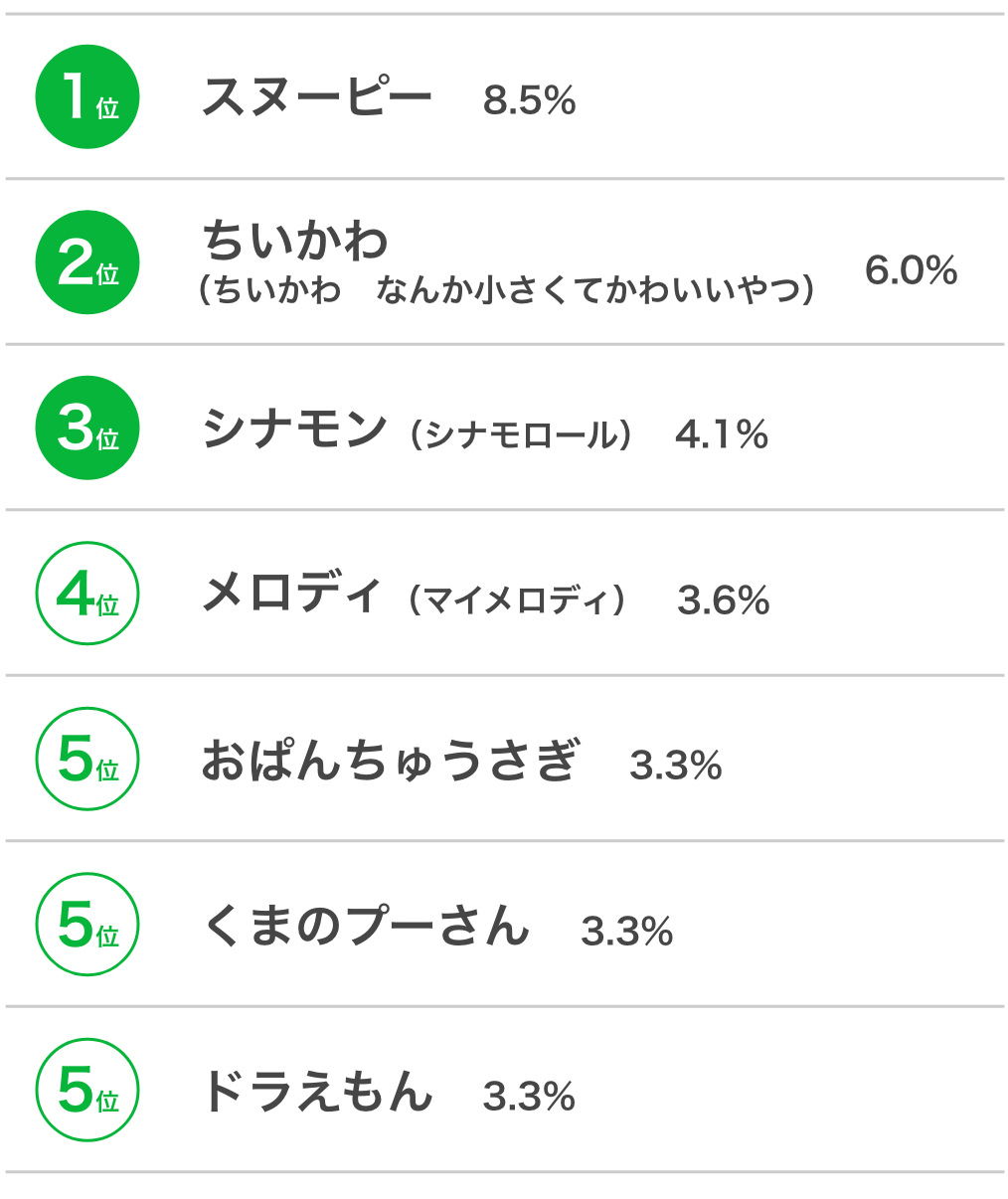
Task: Click the solid green 2位 rank badge
Action: (87, 262)
